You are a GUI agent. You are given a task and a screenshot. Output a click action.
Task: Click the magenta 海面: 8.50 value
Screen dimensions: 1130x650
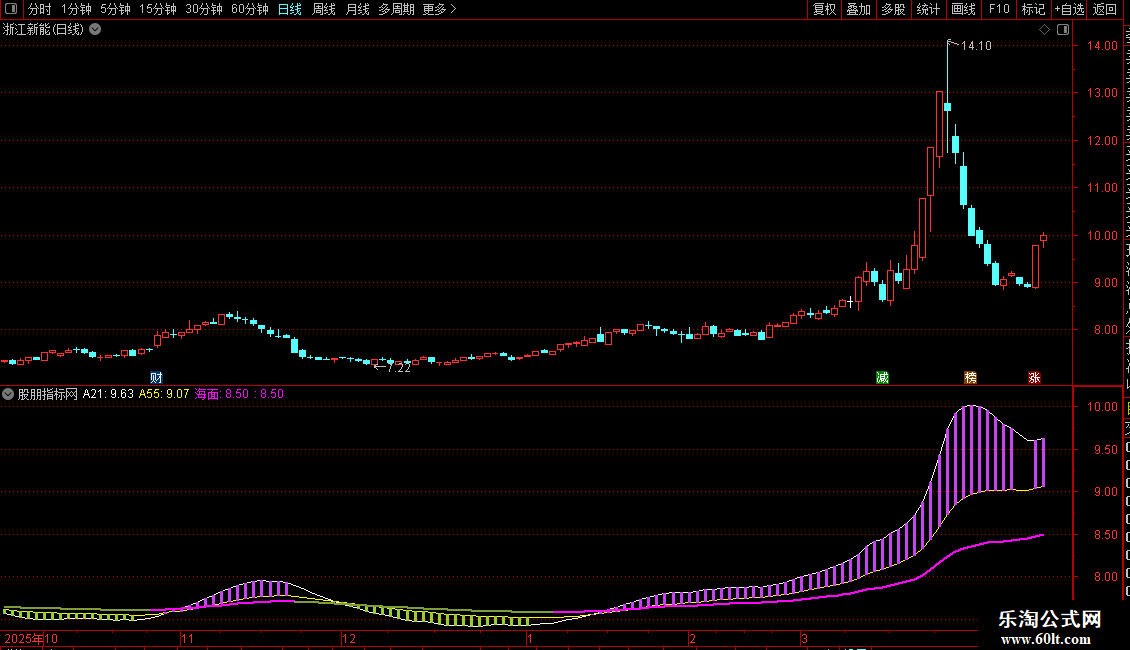pos(222,394)
